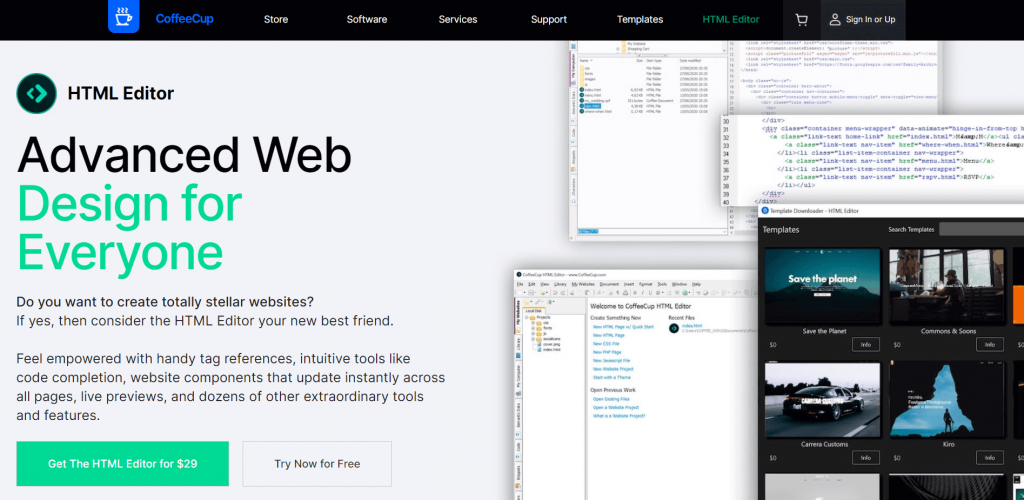This screenshot has width=1024, height=500.
Task: Click the recent file index.html icon
Action: pyautogui.click(x=674, y=328)
